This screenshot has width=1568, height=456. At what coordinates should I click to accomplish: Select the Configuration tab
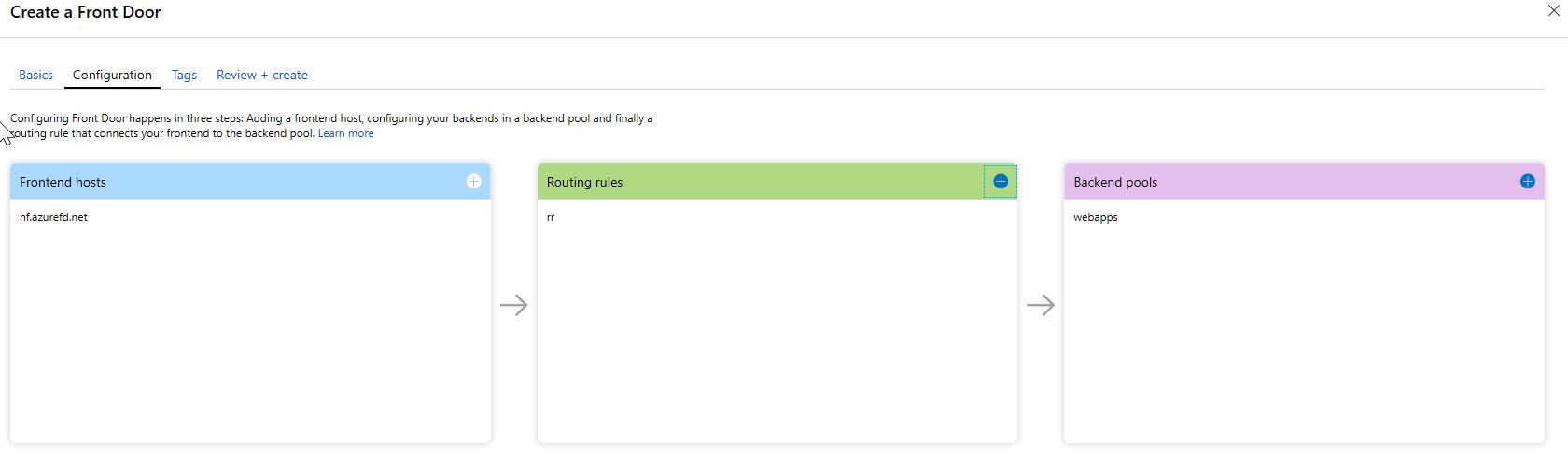point(112,75)
